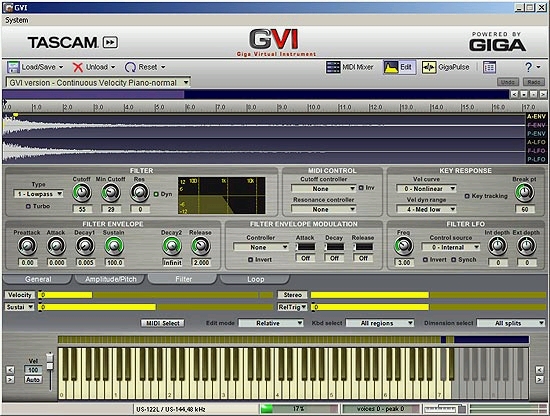Viewport: 550px width, 416px height.
Task: Open the filter Type dropdown
Action: [x=39, y=194]
